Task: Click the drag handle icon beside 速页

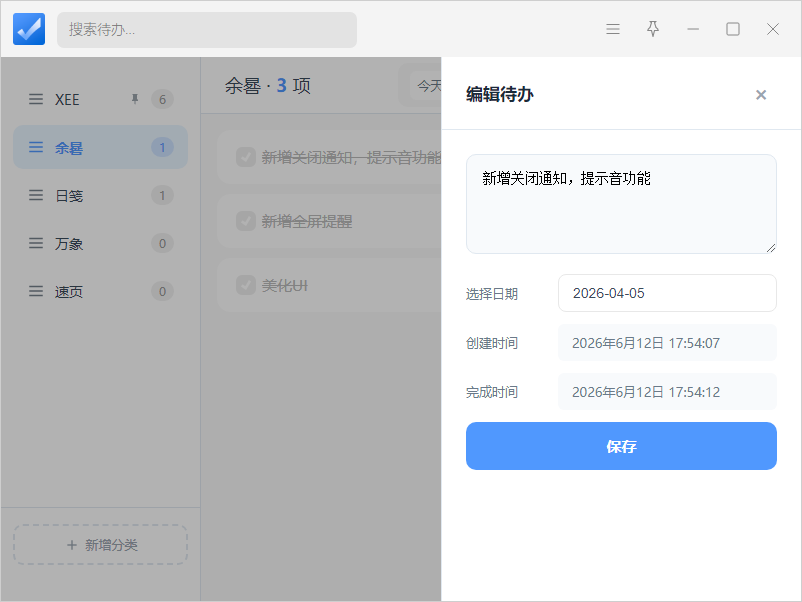Action: [36, 292]
